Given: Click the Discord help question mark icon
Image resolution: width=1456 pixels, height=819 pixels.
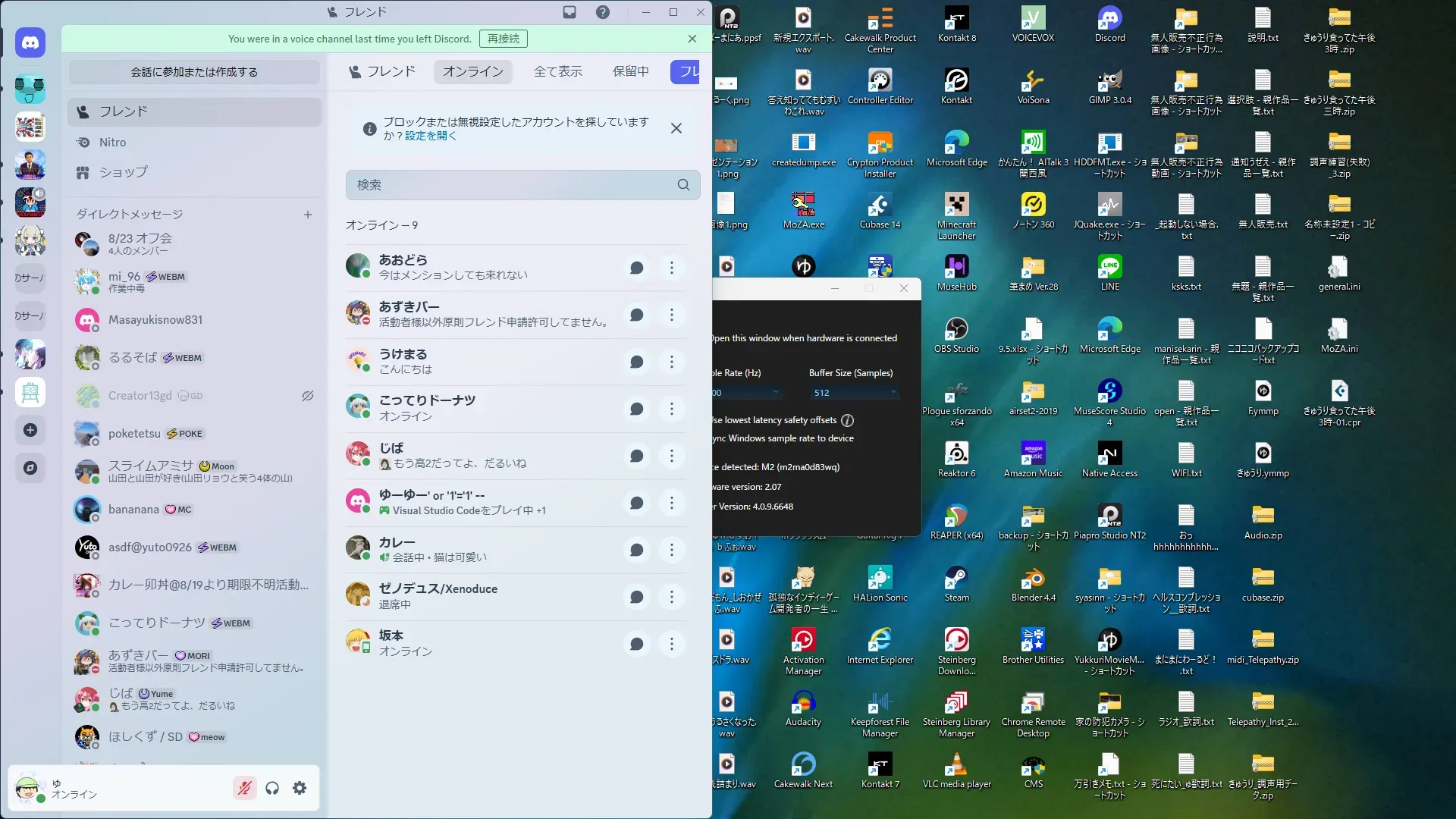Looking at the screenshot, I should tap(603, 12).
